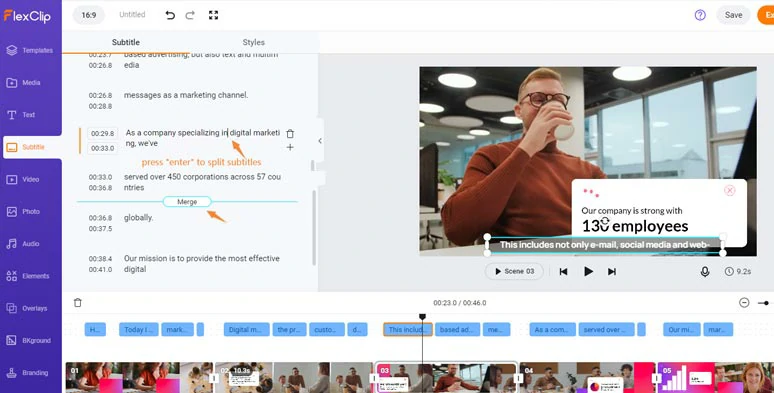
Task: Edit the 00:29.8 start time field
Action: (103, 133)
